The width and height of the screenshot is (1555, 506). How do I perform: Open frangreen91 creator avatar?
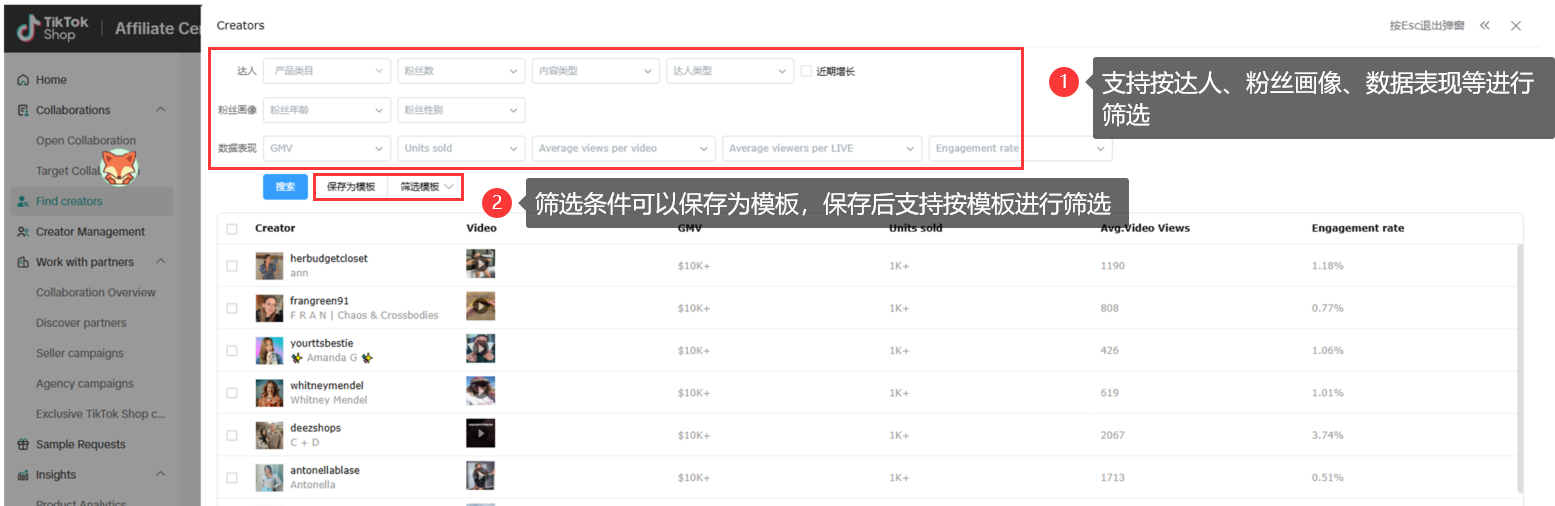coord(269,308)
